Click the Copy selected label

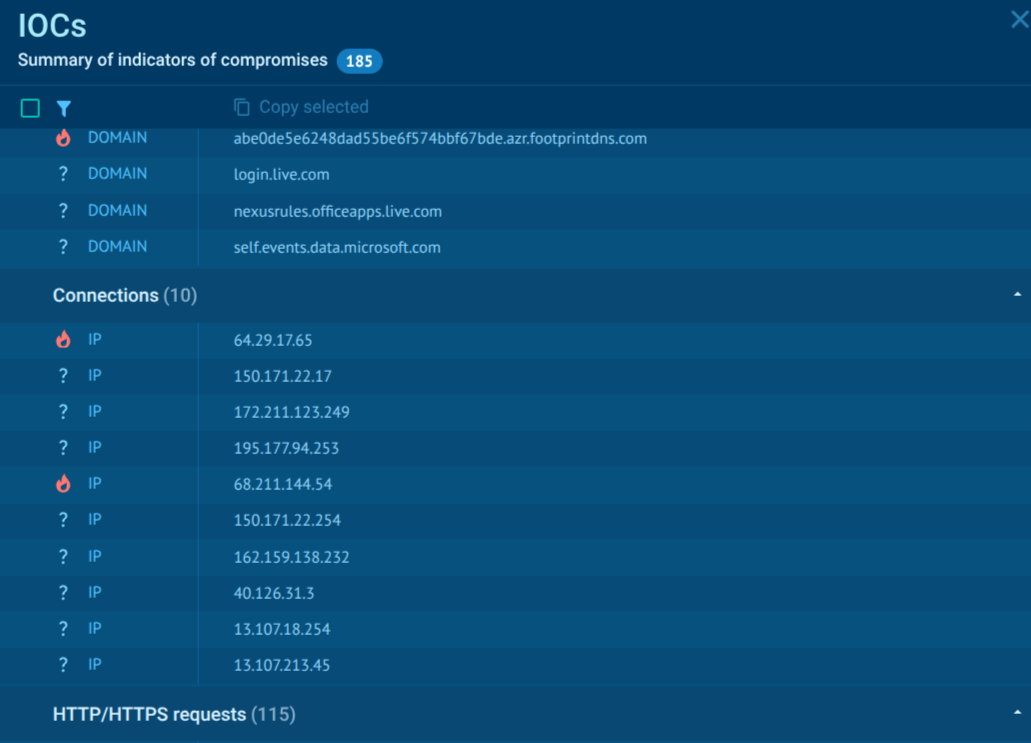pyautogui.click(x=314, y=107)
